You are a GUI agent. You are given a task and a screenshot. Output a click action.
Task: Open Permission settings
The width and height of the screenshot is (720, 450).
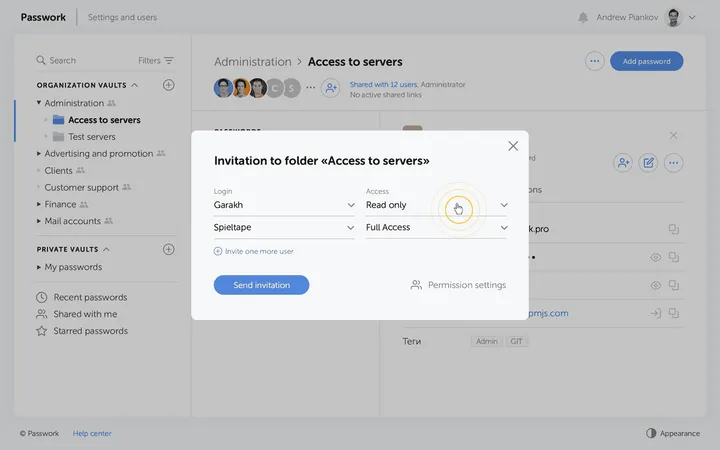pyautogui.click(x=458, y=285)
